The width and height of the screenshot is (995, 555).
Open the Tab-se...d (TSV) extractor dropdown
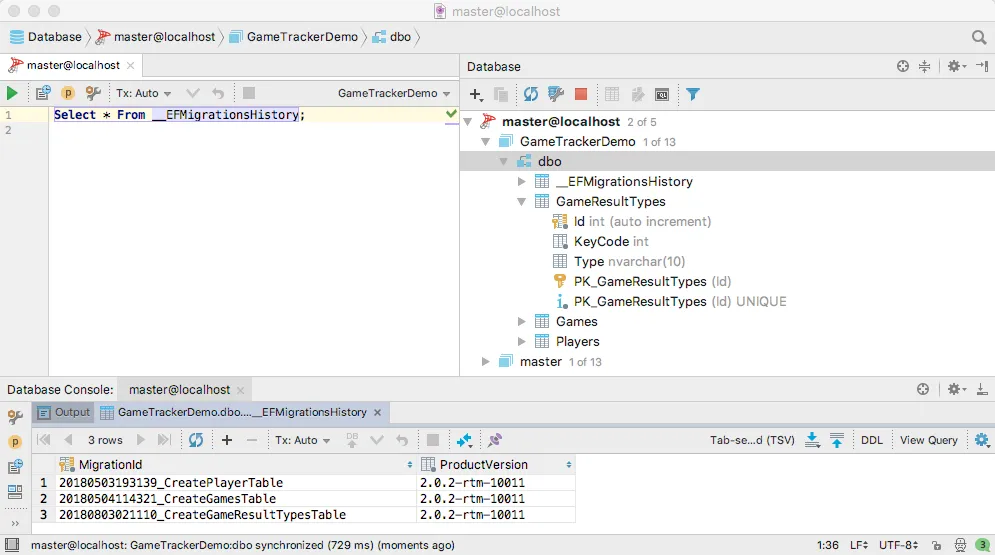(x=752, y=440)
